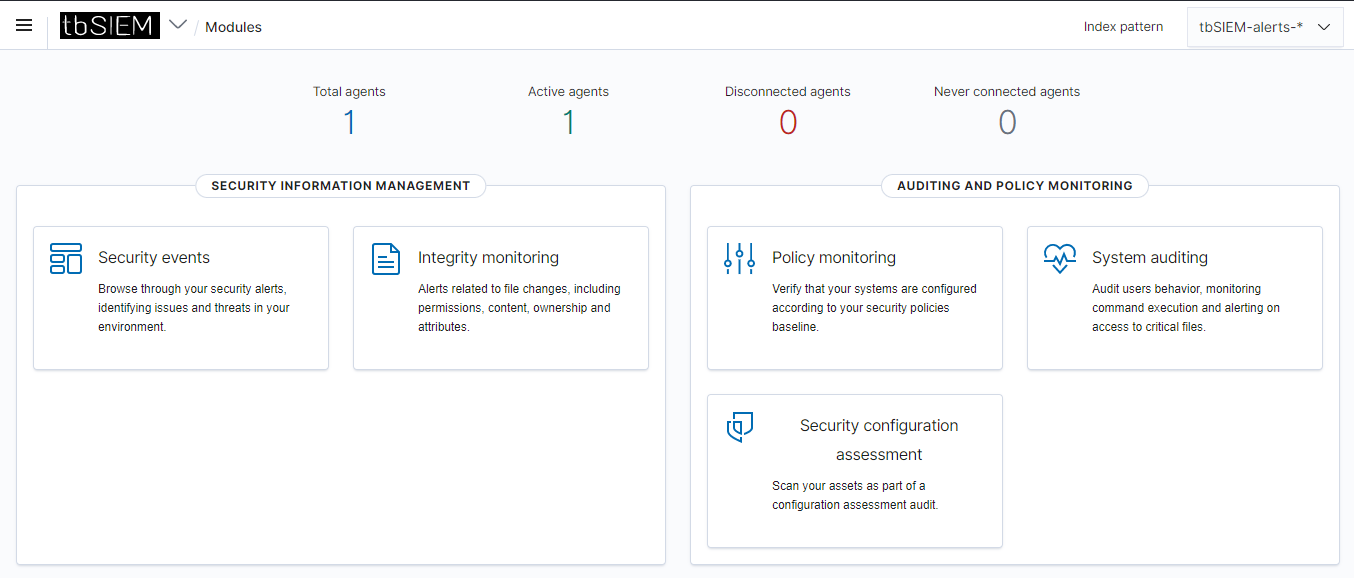Open the Security configuration assessment module

pos(855,470)
